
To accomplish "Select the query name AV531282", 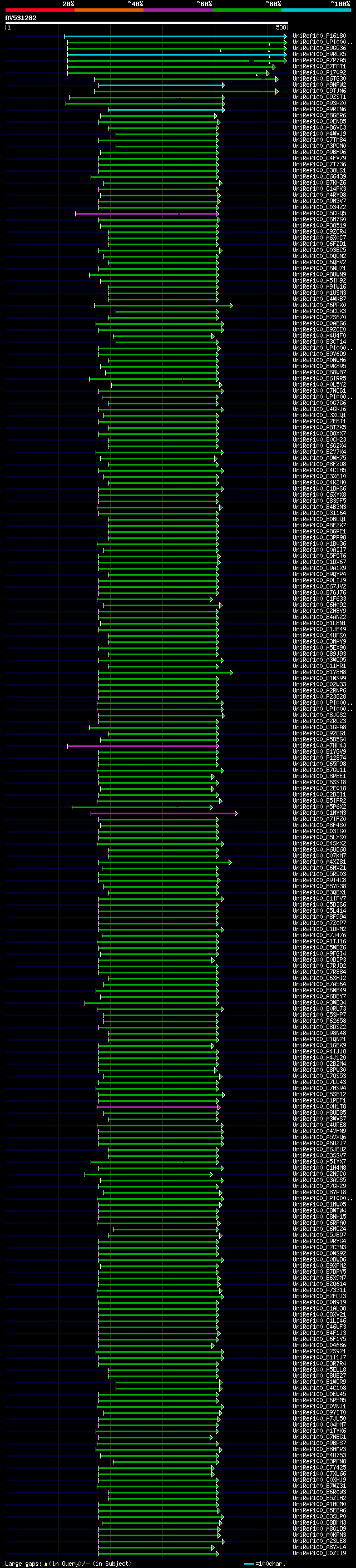I will [21, 18].
